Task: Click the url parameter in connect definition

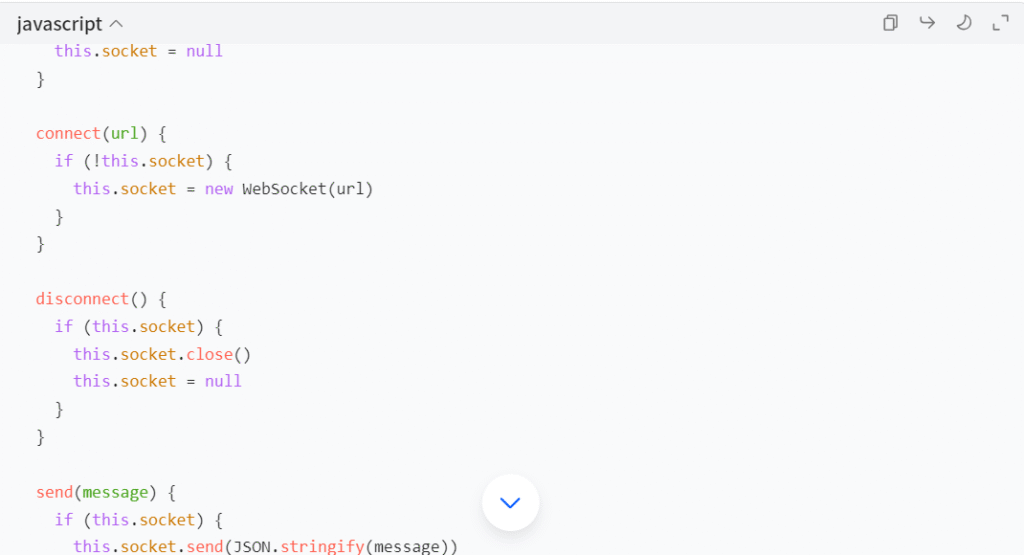Action: [124, 133]
